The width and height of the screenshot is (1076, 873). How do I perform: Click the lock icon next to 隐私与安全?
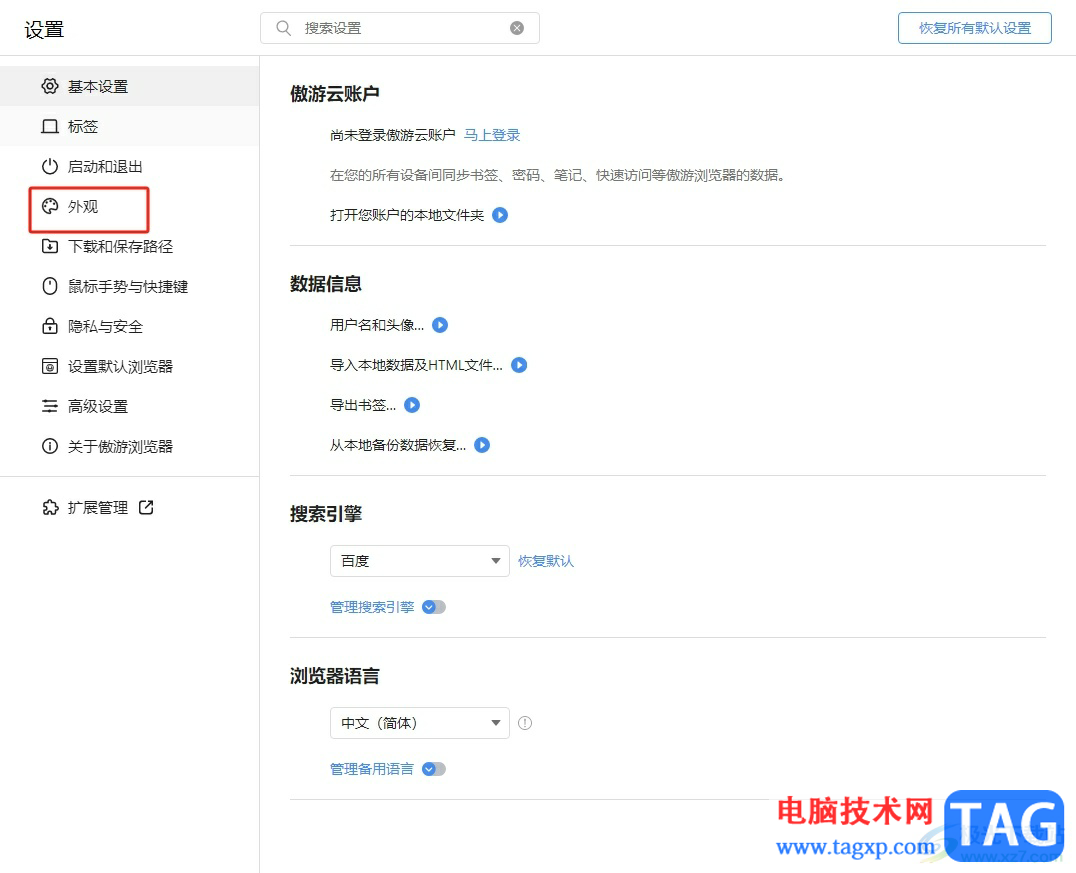pos(49,326)
